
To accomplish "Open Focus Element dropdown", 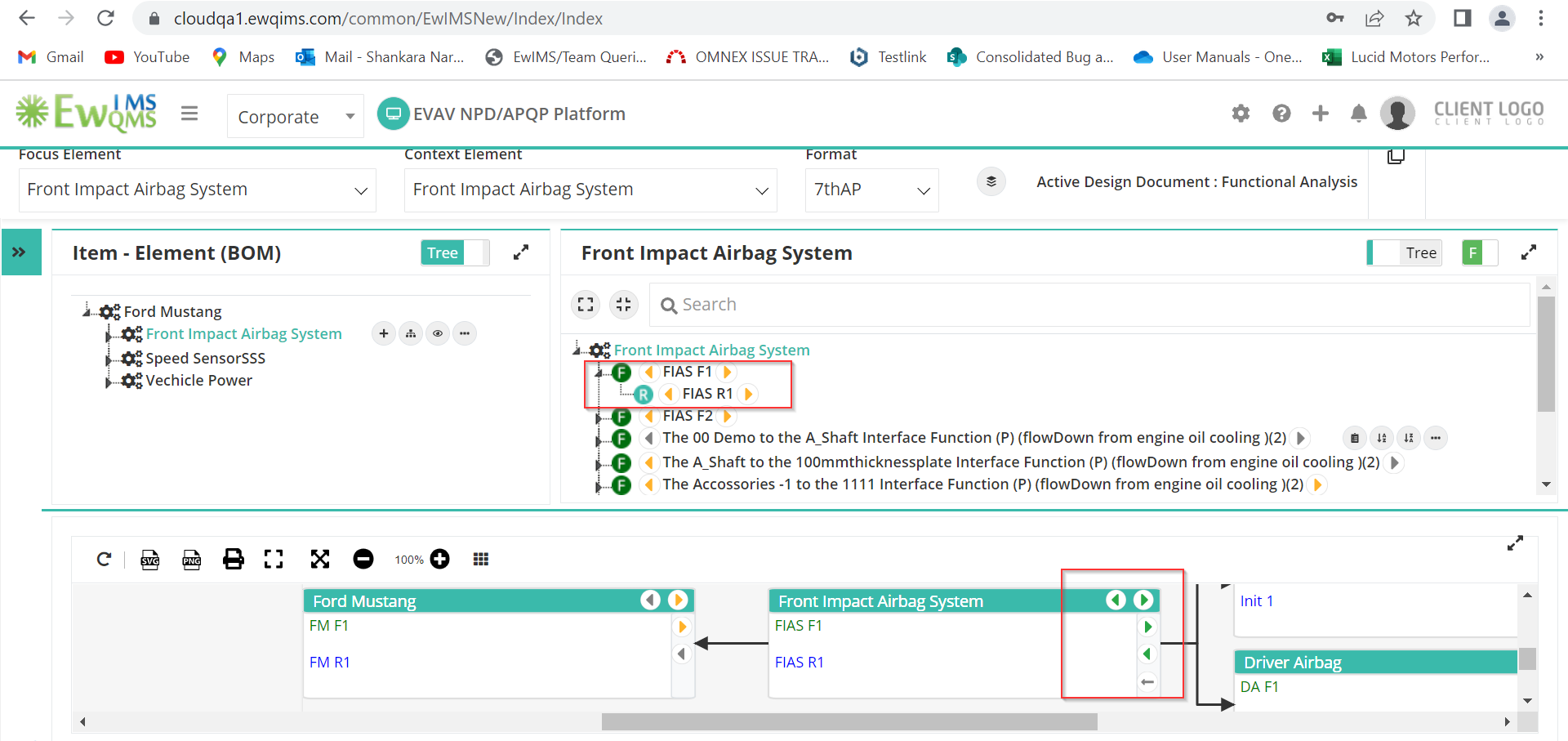I will point(198,190).
